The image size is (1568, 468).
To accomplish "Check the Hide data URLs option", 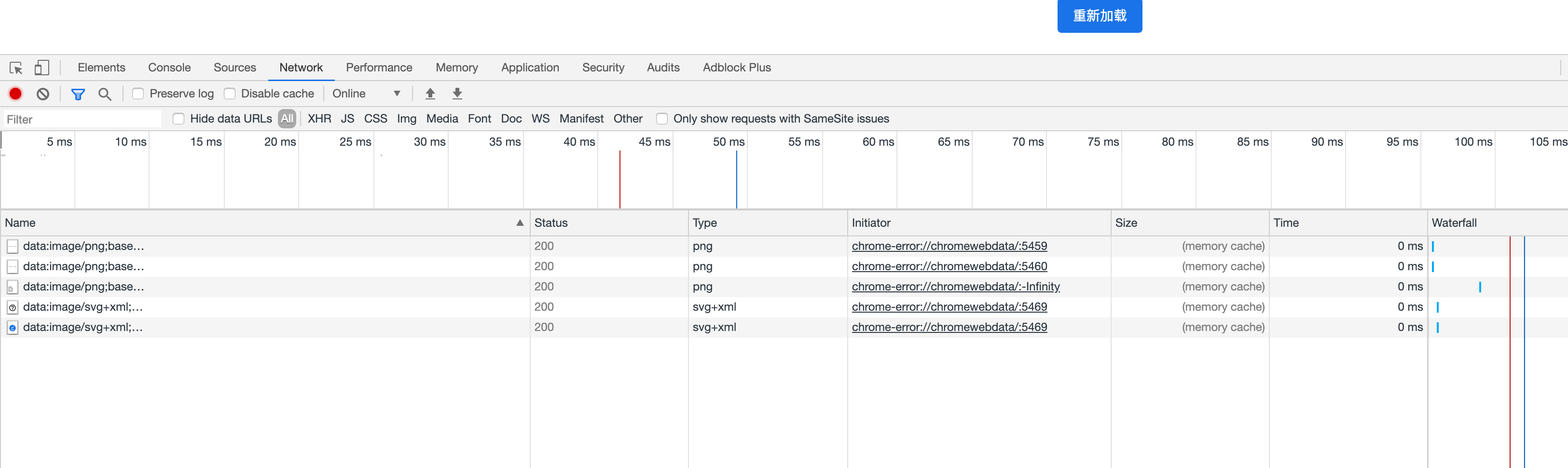I will [179, 119].
